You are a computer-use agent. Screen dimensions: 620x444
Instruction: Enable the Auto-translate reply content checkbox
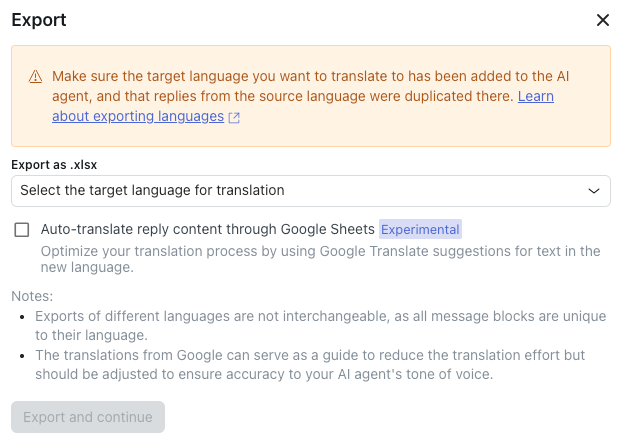click(x=22, y=229)
